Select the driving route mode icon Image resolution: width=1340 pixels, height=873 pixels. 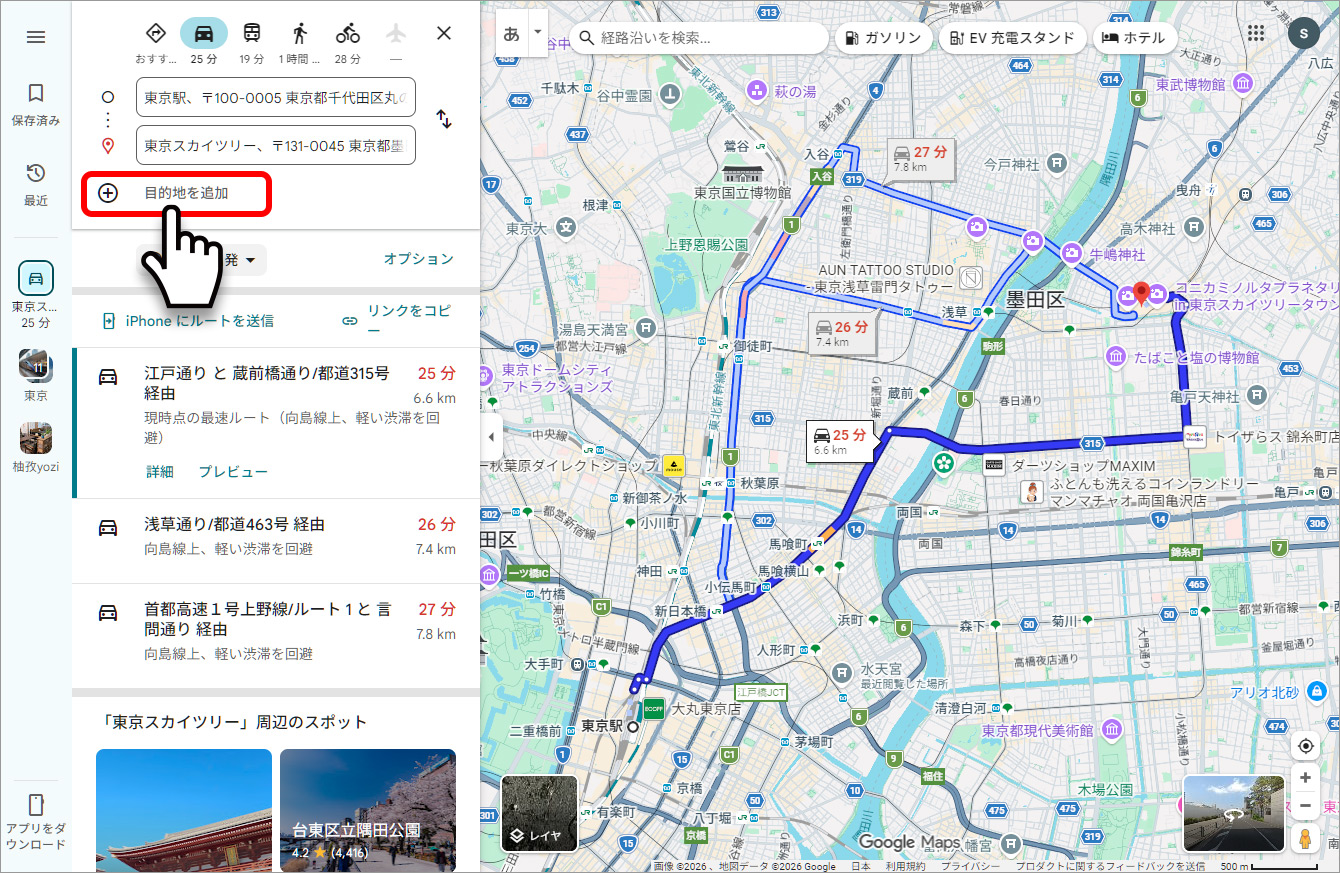(204, 32)
